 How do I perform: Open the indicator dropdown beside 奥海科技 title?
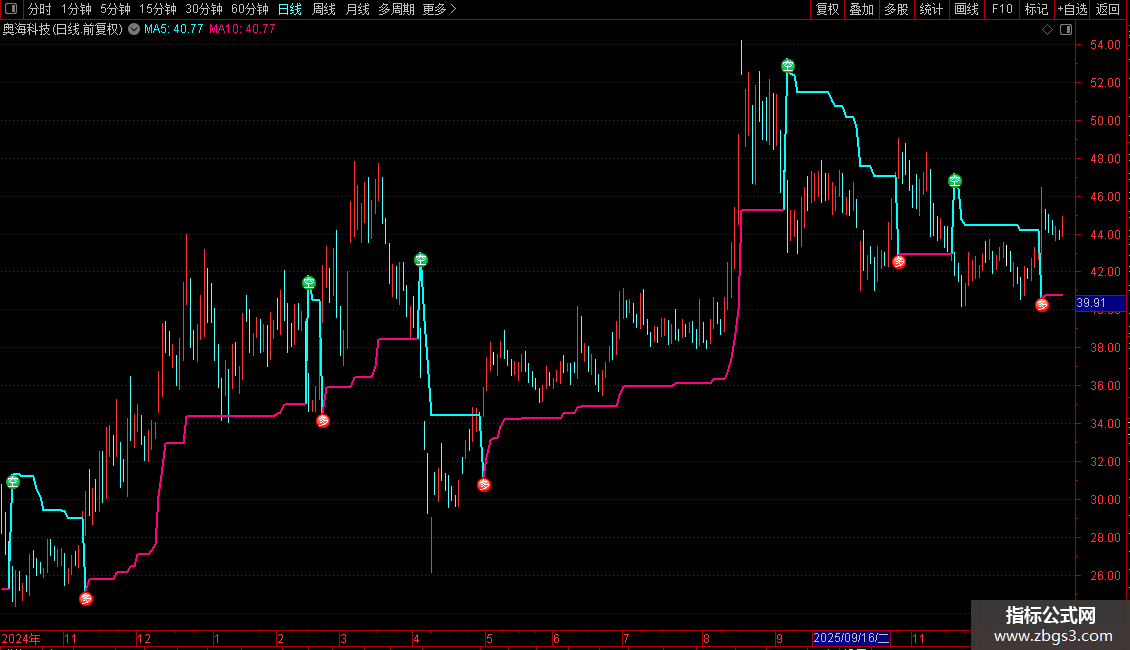click(x=134, y=29)
